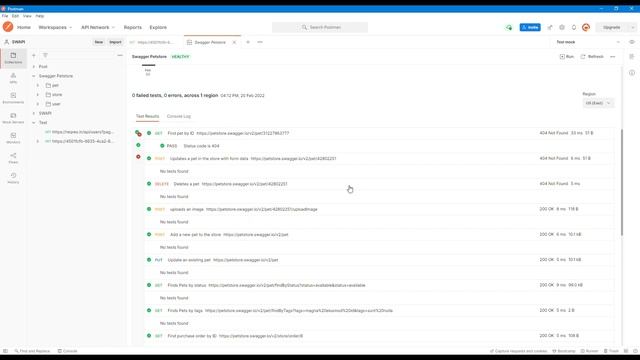Open the Test mock environment dropdown
640x360 pixels.
588,42
